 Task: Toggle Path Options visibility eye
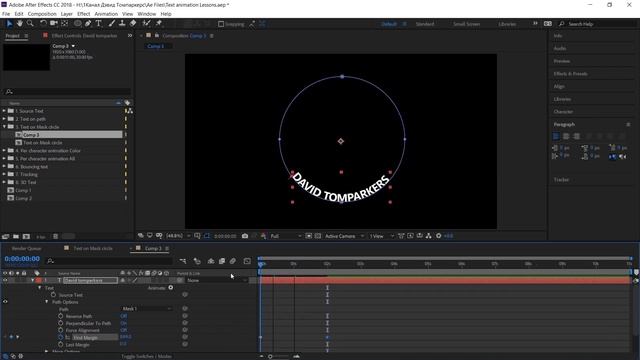(x=5, y=302)
